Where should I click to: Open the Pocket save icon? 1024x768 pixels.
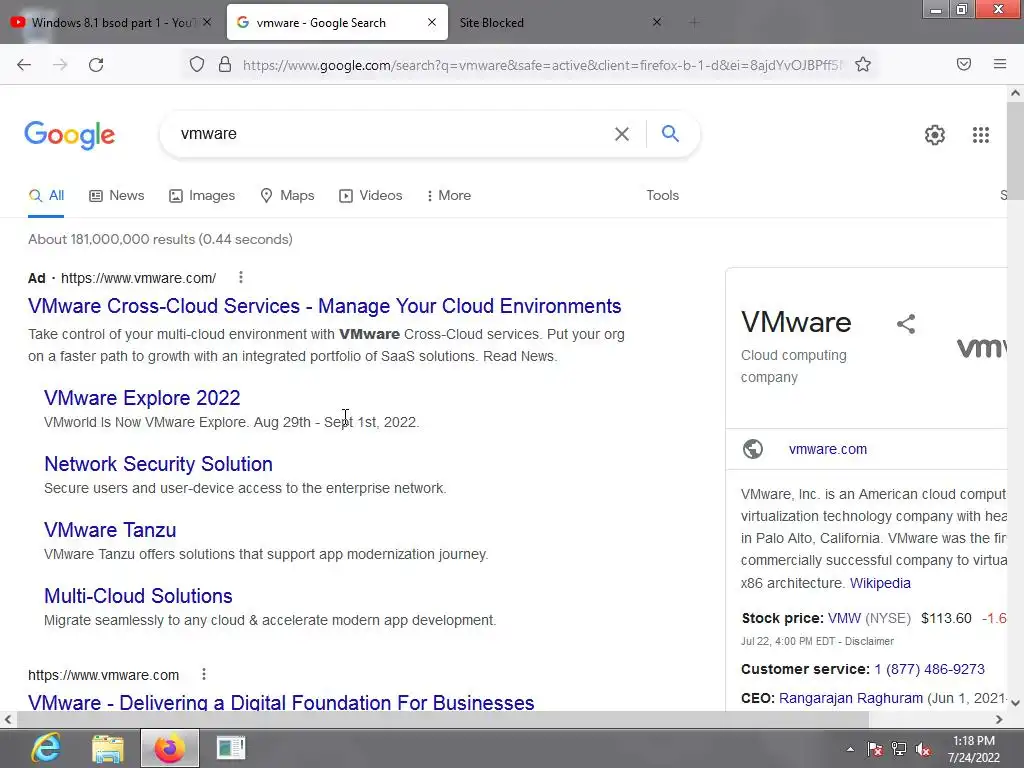[x=963, y=64]
